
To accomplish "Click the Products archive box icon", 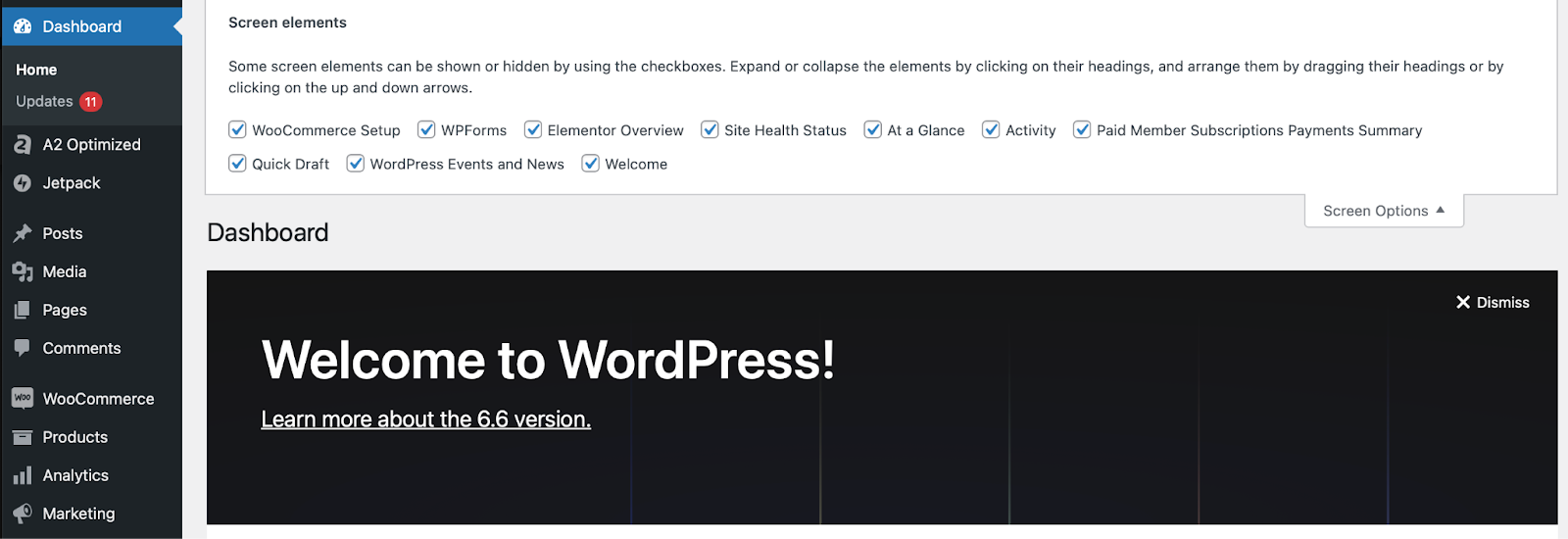I will pyautogui.click(x=23, y=437).
